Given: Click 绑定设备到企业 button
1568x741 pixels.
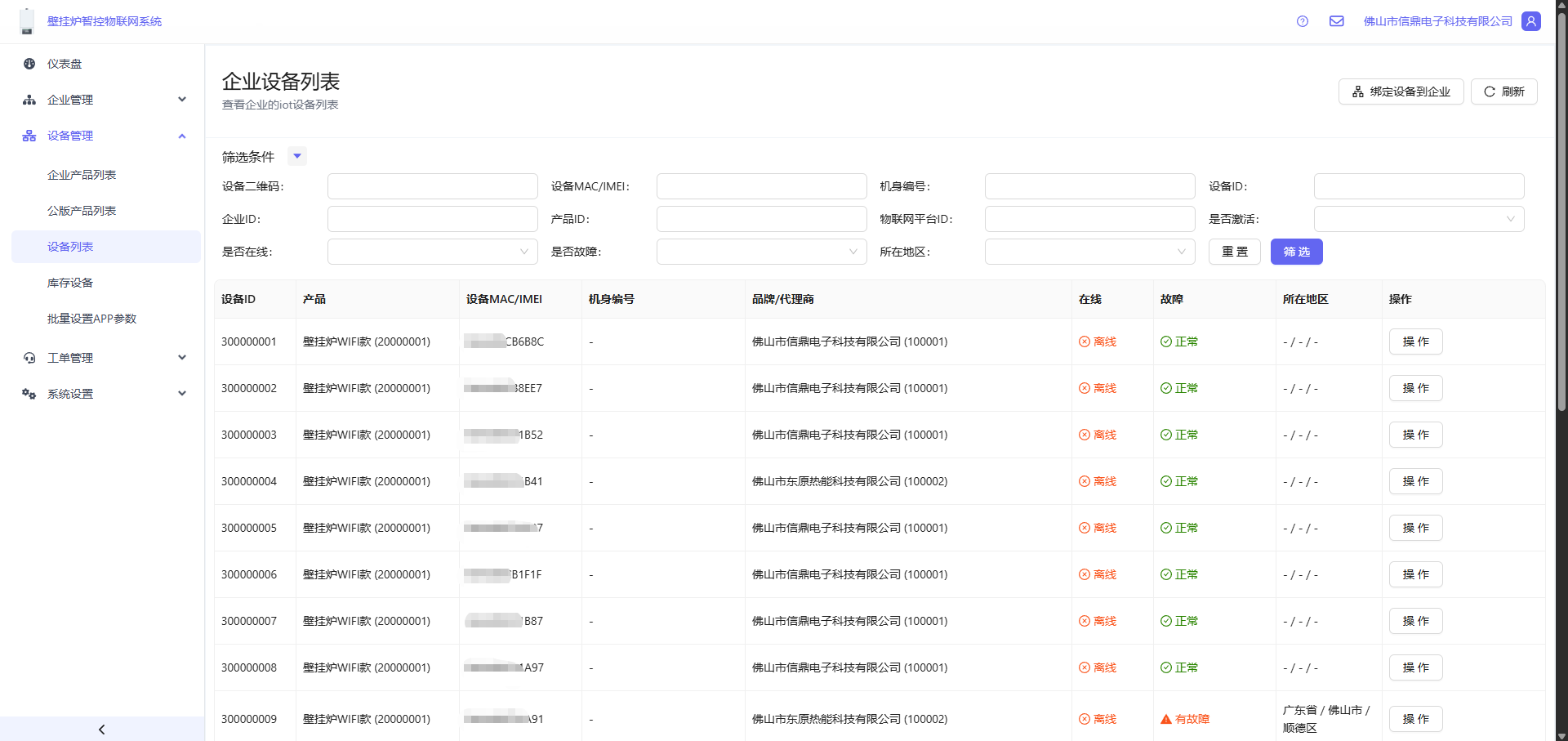Looking at the screenshot, I should coord(1401,92).
